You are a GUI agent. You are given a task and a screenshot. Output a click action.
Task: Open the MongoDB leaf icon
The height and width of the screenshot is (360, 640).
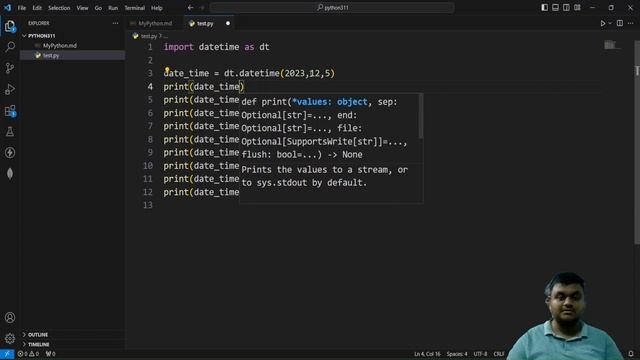10,174
